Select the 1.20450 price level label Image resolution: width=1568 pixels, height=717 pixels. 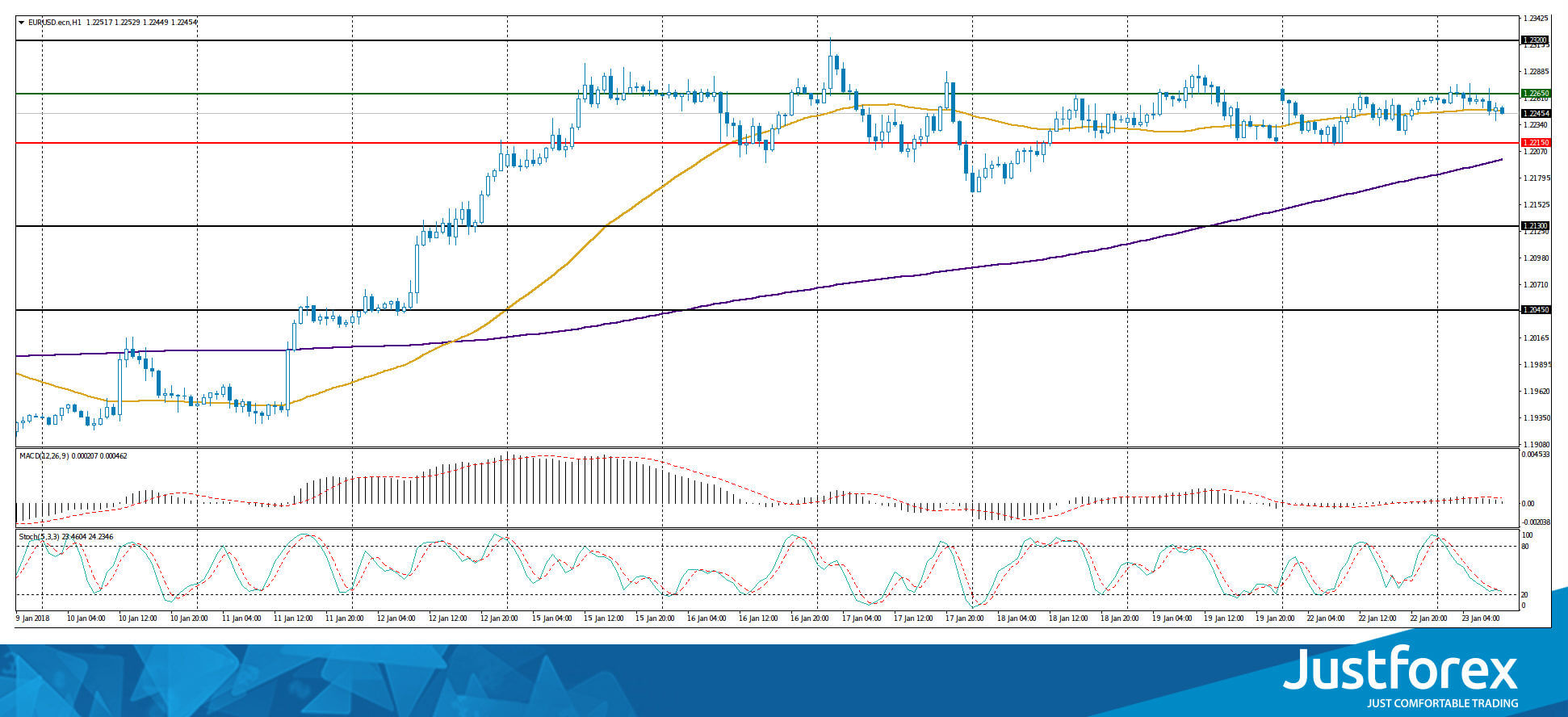pyautogui.click(x=1535, y=310)
